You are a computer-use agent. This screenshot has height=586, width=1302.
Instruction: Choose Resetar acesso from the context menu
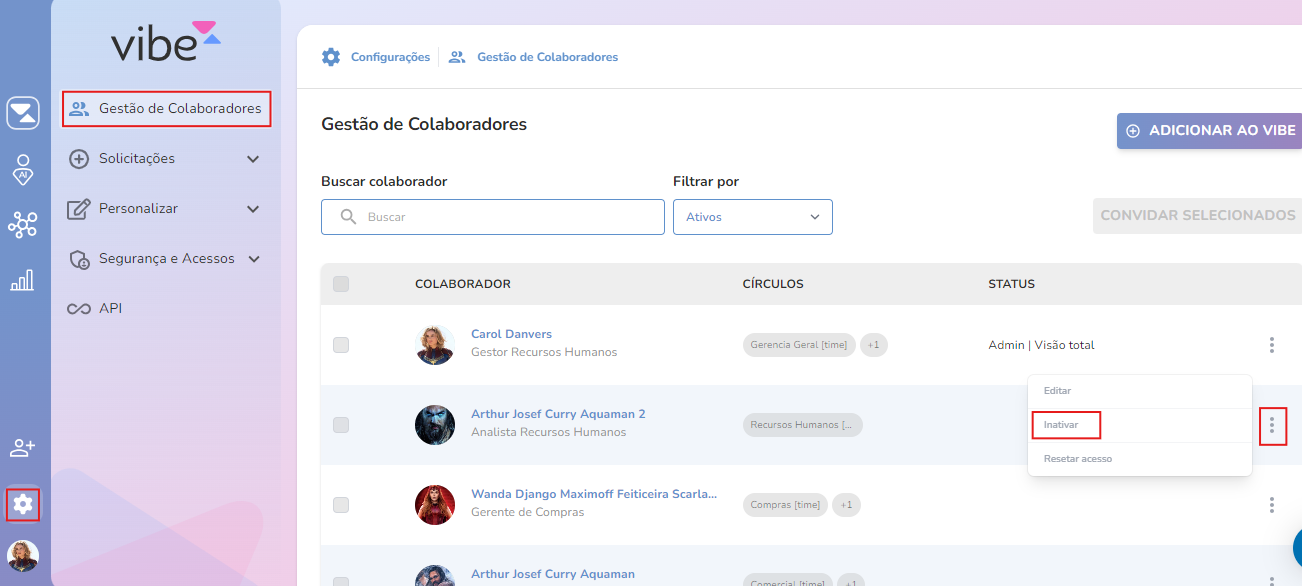[1140, 459]
